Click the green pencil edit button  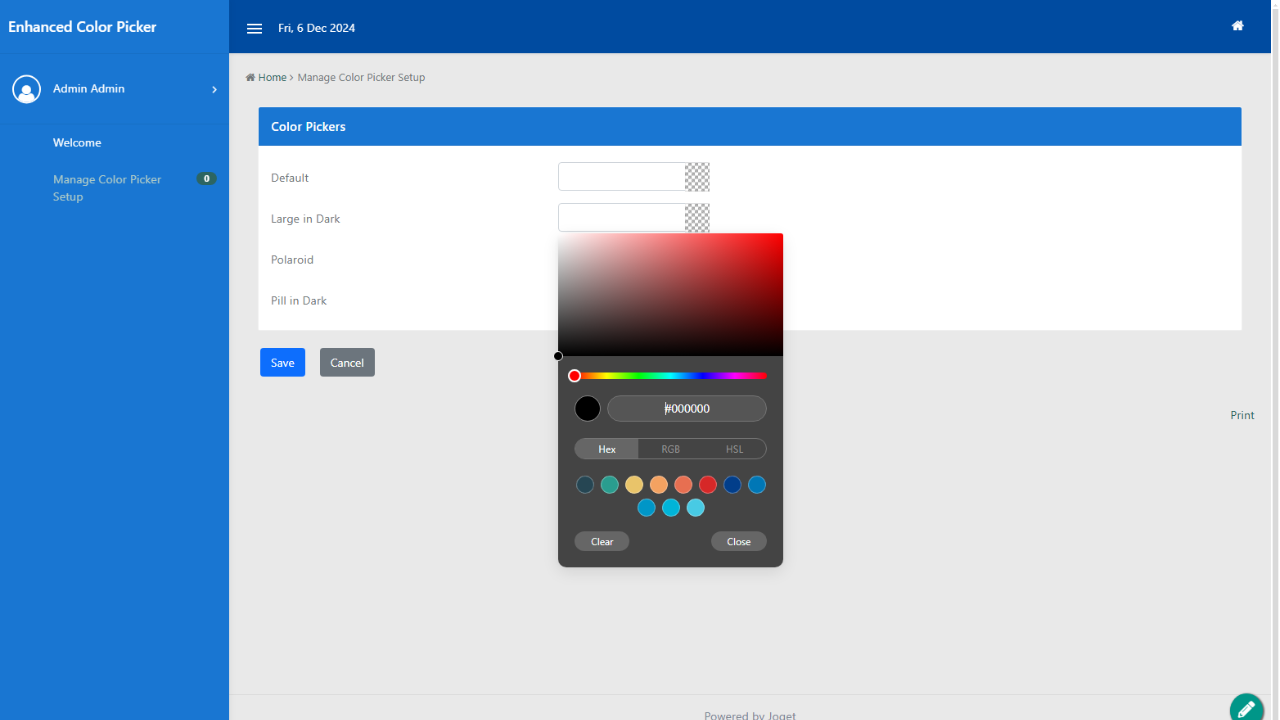[x=1246, y=708]
